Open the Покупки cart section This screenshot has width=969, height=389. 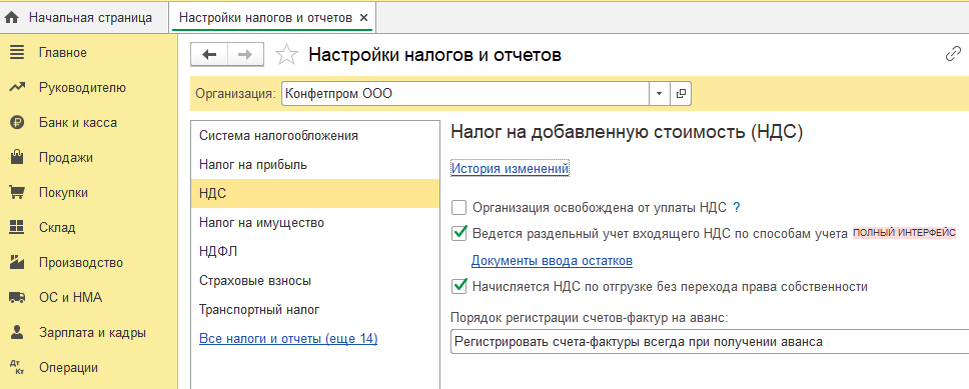point(63,192)
